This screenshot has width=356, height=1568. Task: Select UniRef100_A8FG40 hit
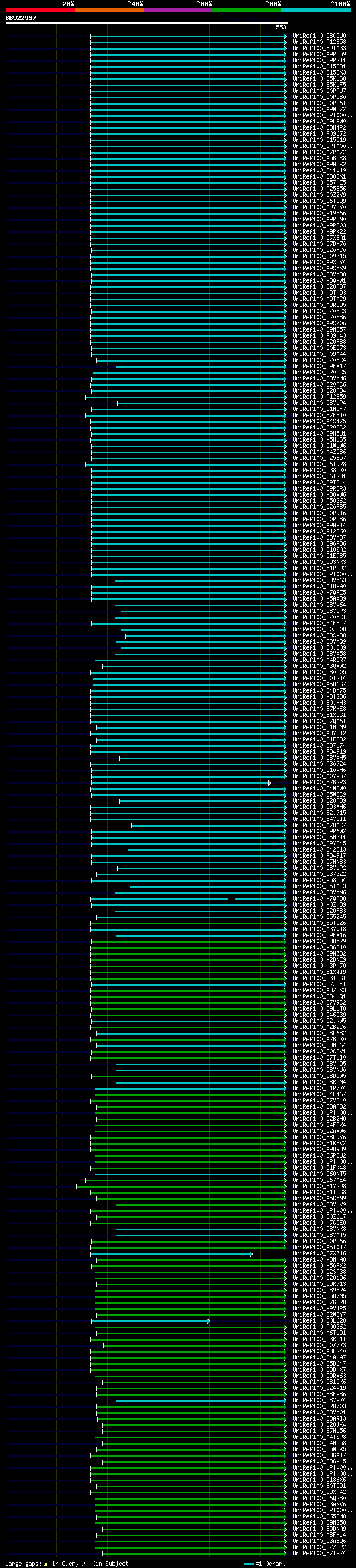(x=319, y=1351)
